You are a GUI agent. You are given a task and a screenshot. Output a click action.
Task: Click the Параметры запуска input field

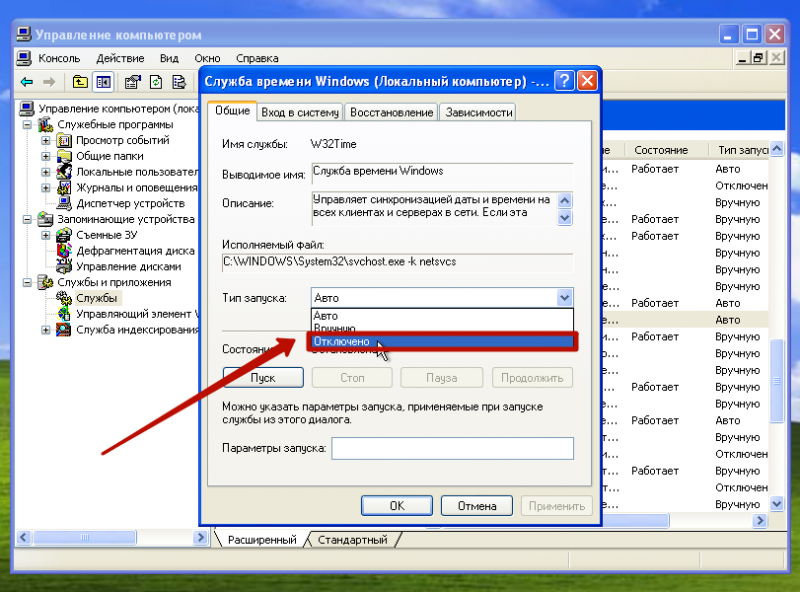[453, 448]
